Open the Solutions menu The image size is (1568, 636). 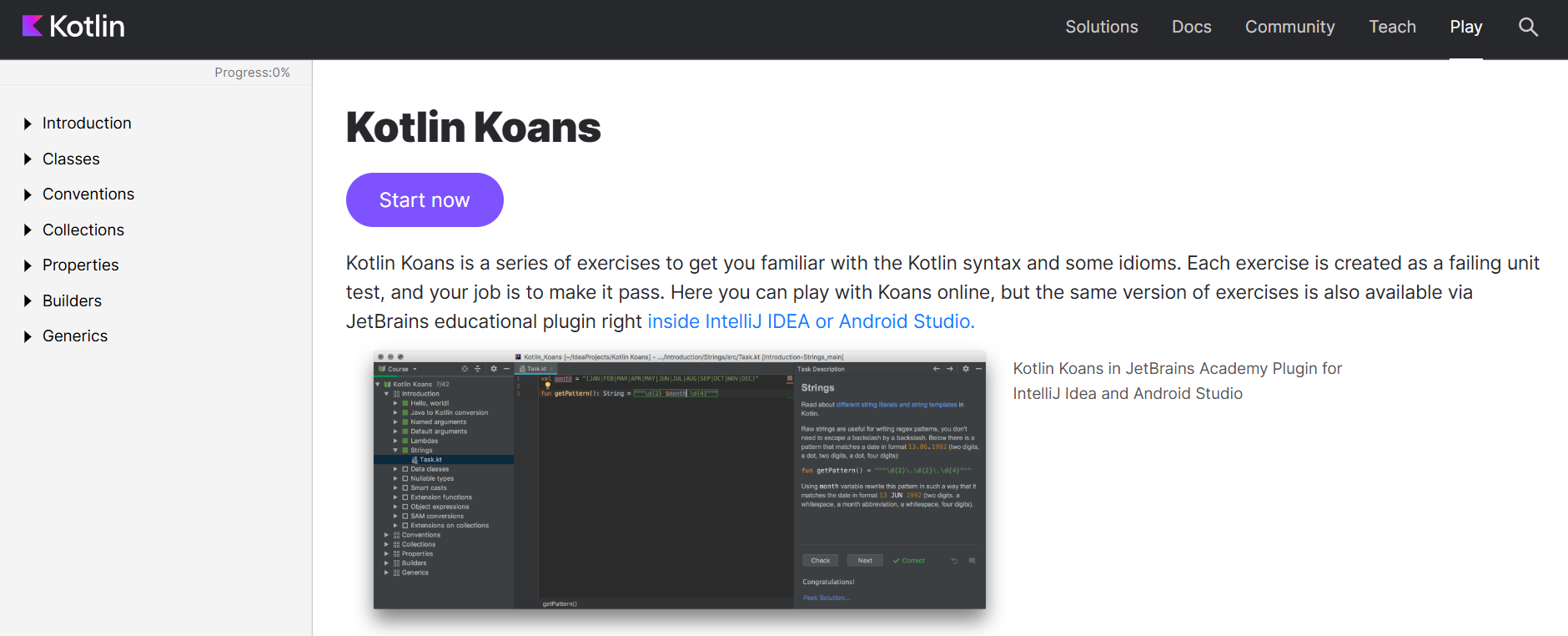click(x=1101, y=27)
